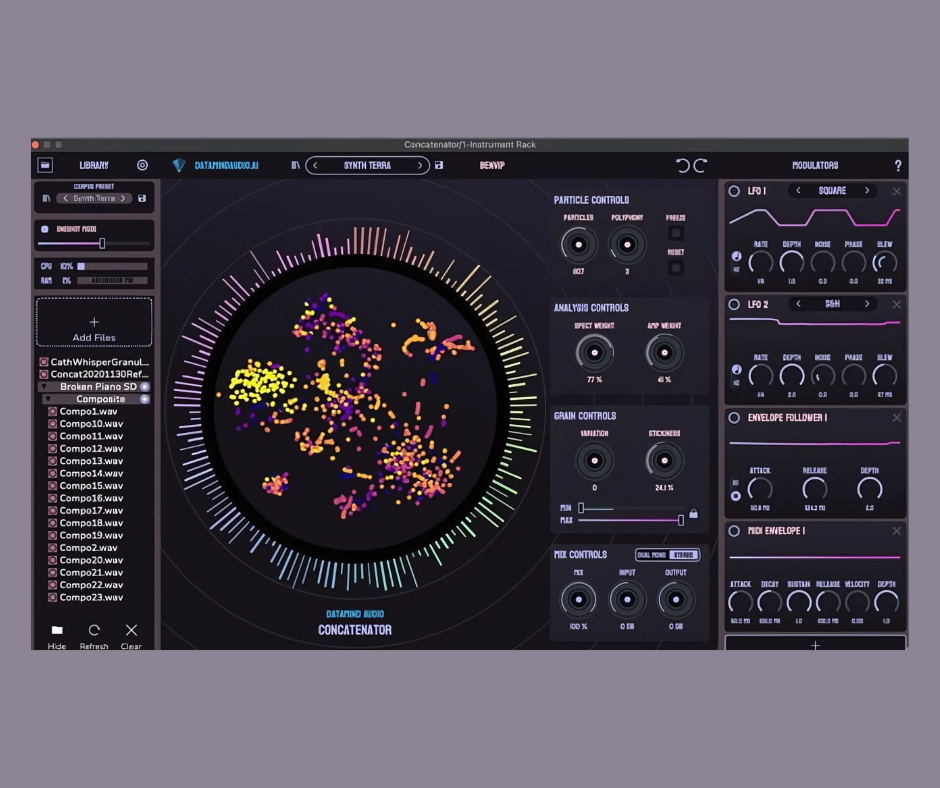Open the preset browser icon left of Synth Terra

coord(295,165)
